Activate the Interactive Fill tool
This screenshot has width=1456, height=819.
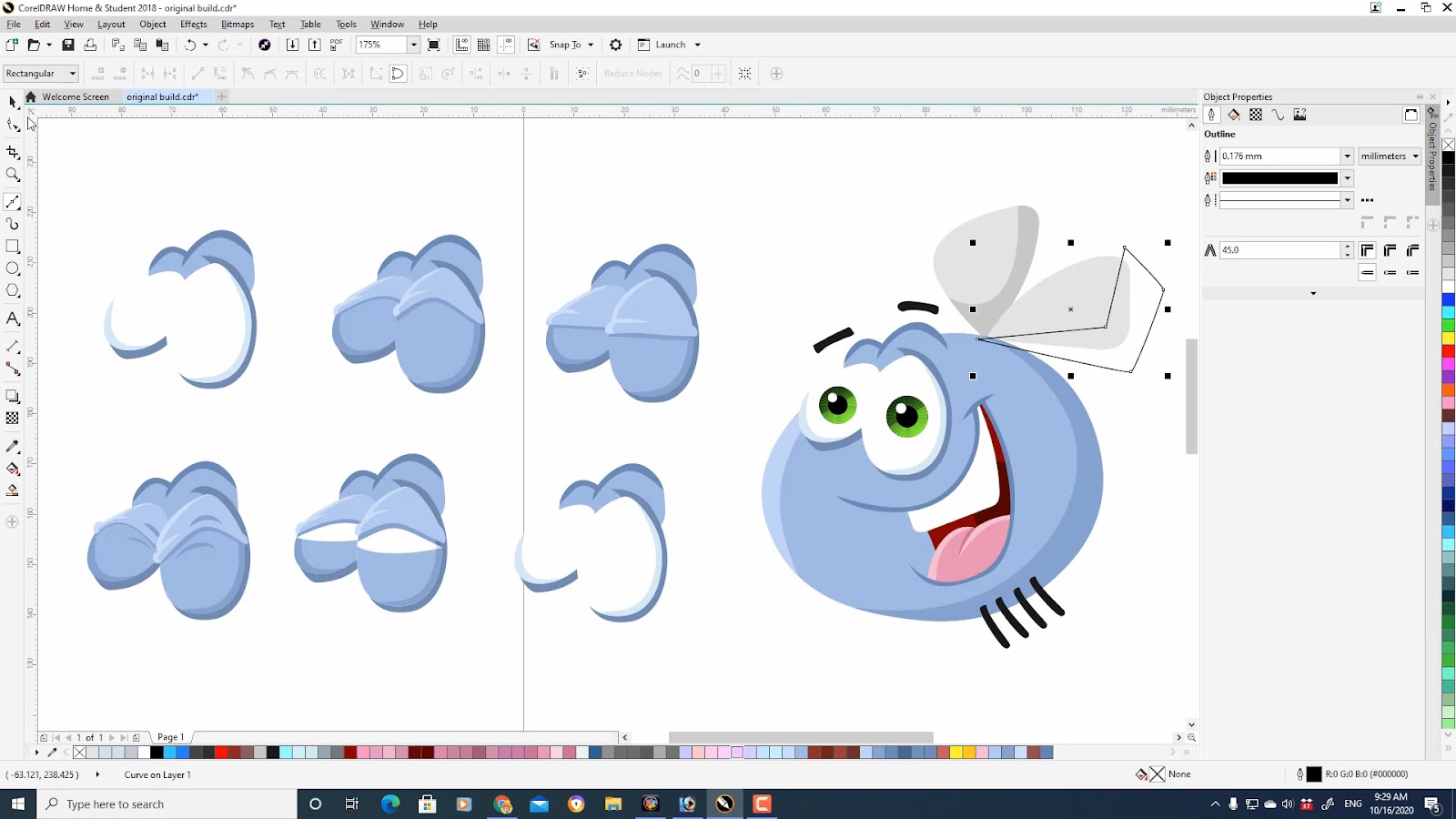(13, 469)
